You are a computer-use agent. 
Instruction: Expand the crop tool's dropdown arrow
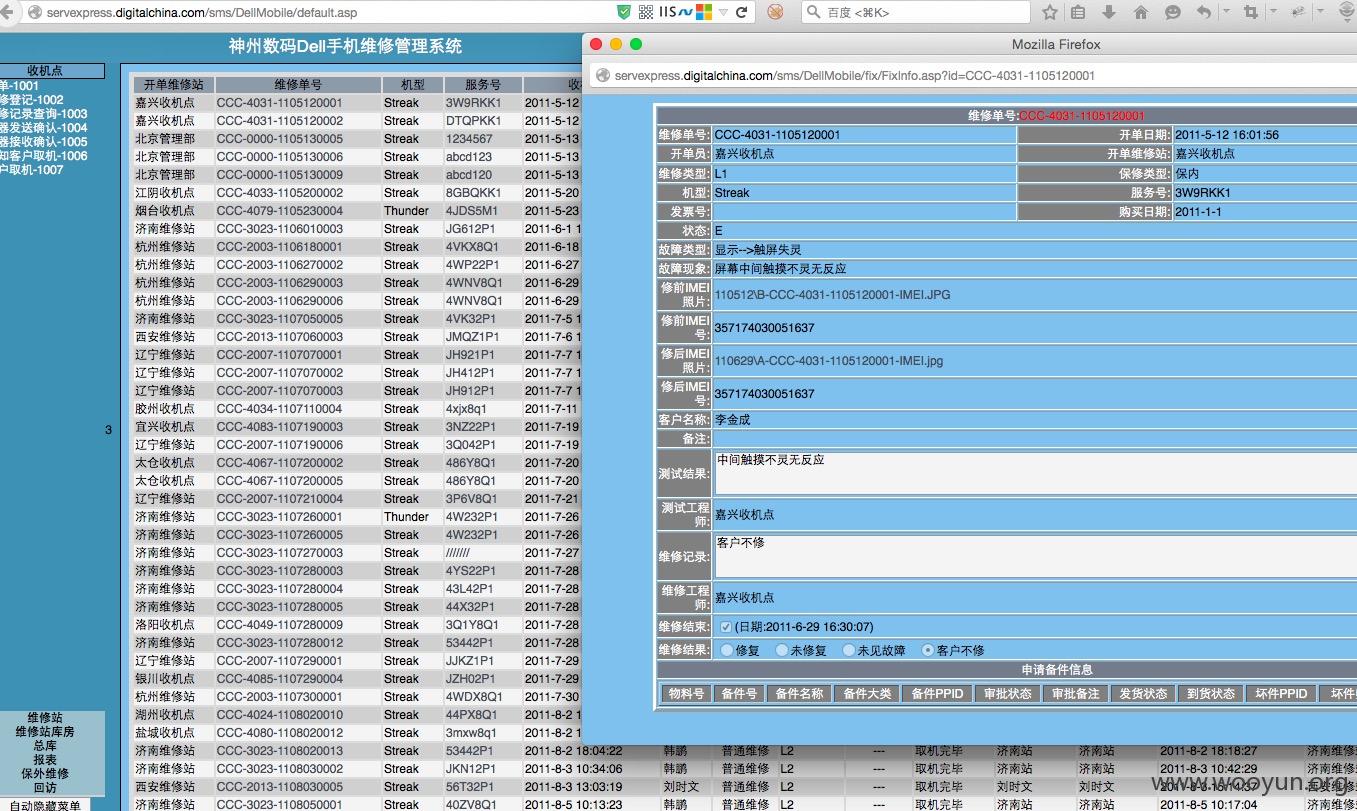[1274, 12]
